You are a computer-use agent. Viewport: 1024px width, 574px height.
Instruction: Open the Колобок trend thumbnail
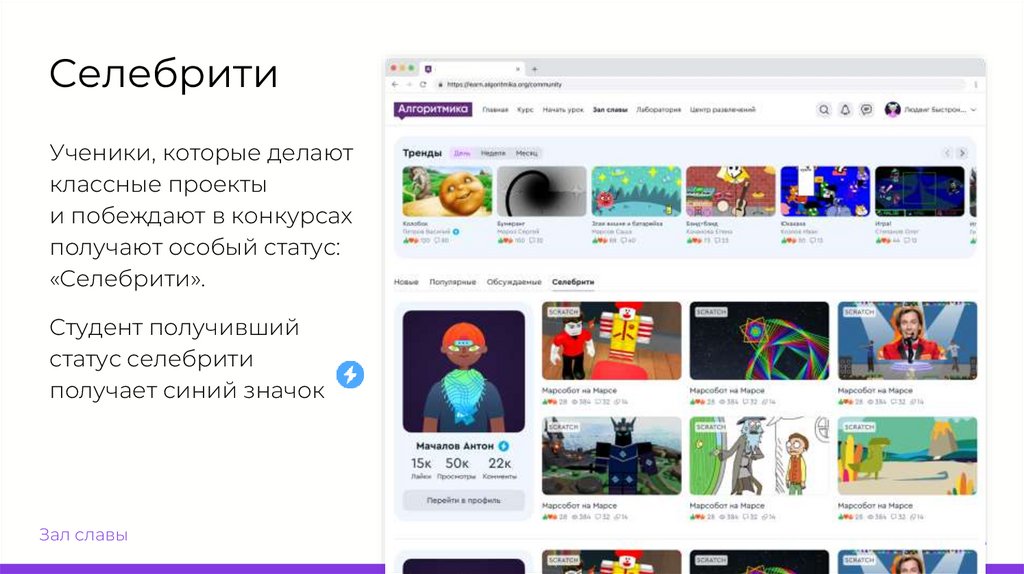point(447,191)
